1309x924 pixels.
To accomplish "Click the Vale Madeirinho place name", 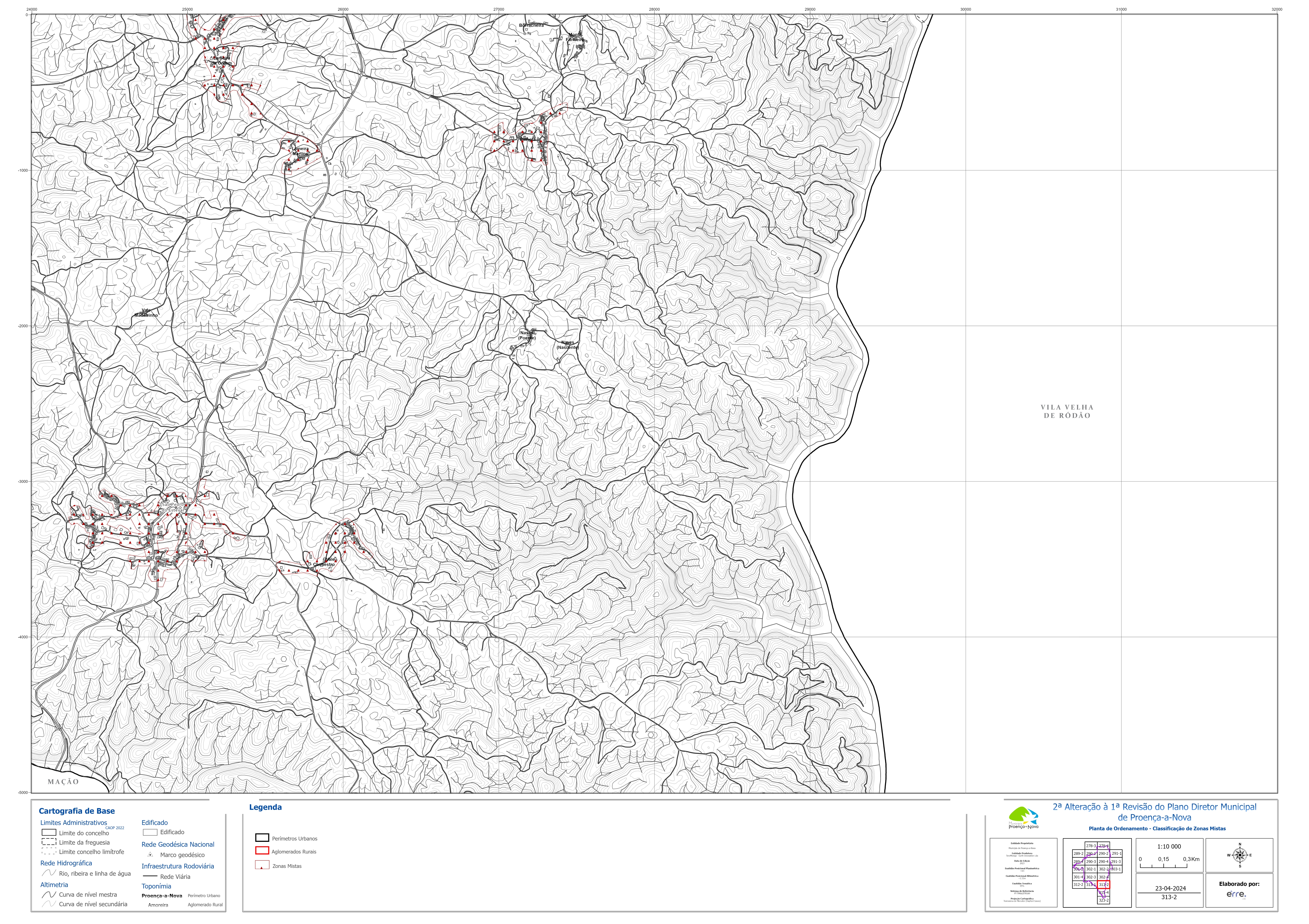I will click(146, 313).
